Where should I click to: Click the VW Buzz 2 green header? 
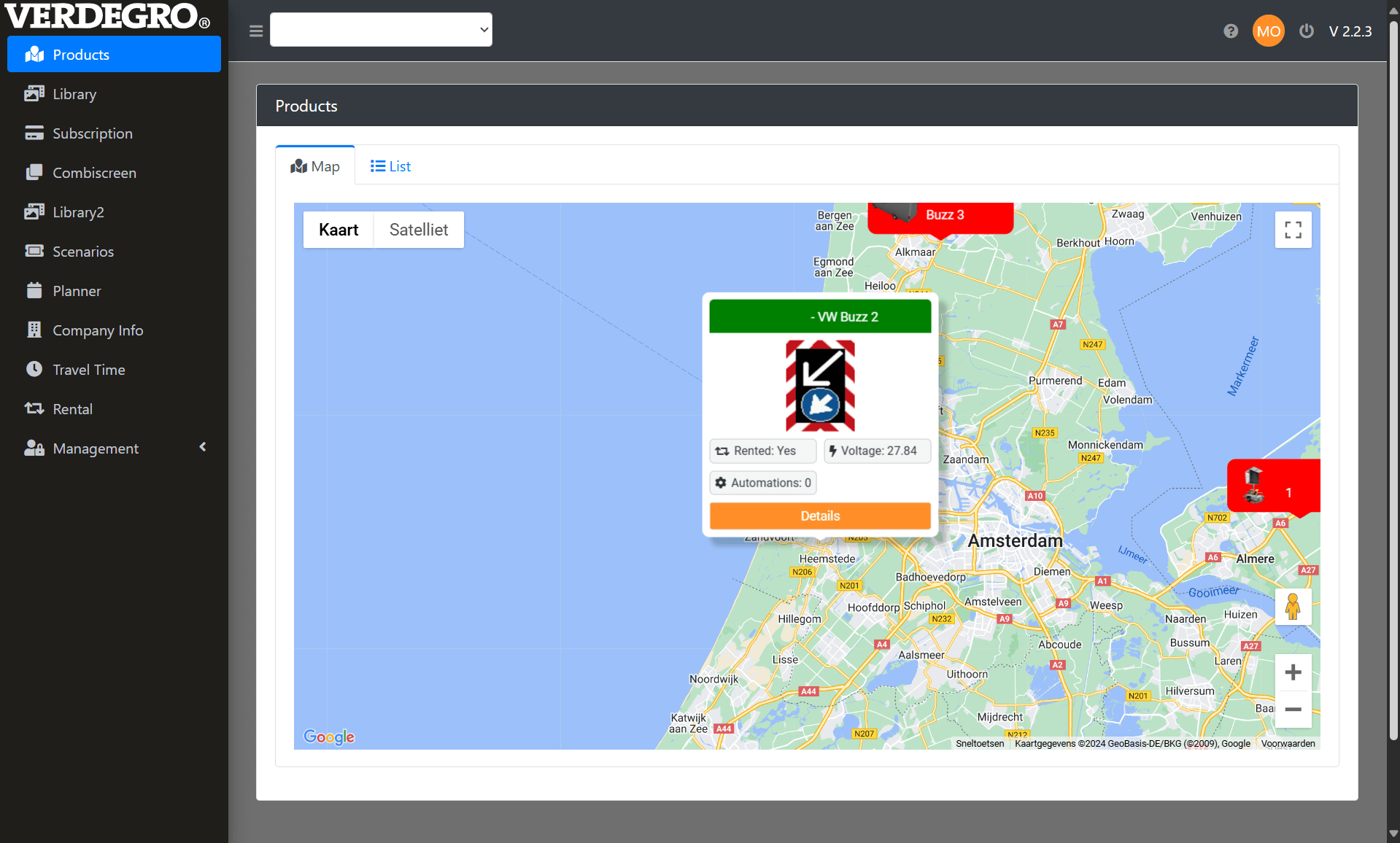tap(820, 316)
